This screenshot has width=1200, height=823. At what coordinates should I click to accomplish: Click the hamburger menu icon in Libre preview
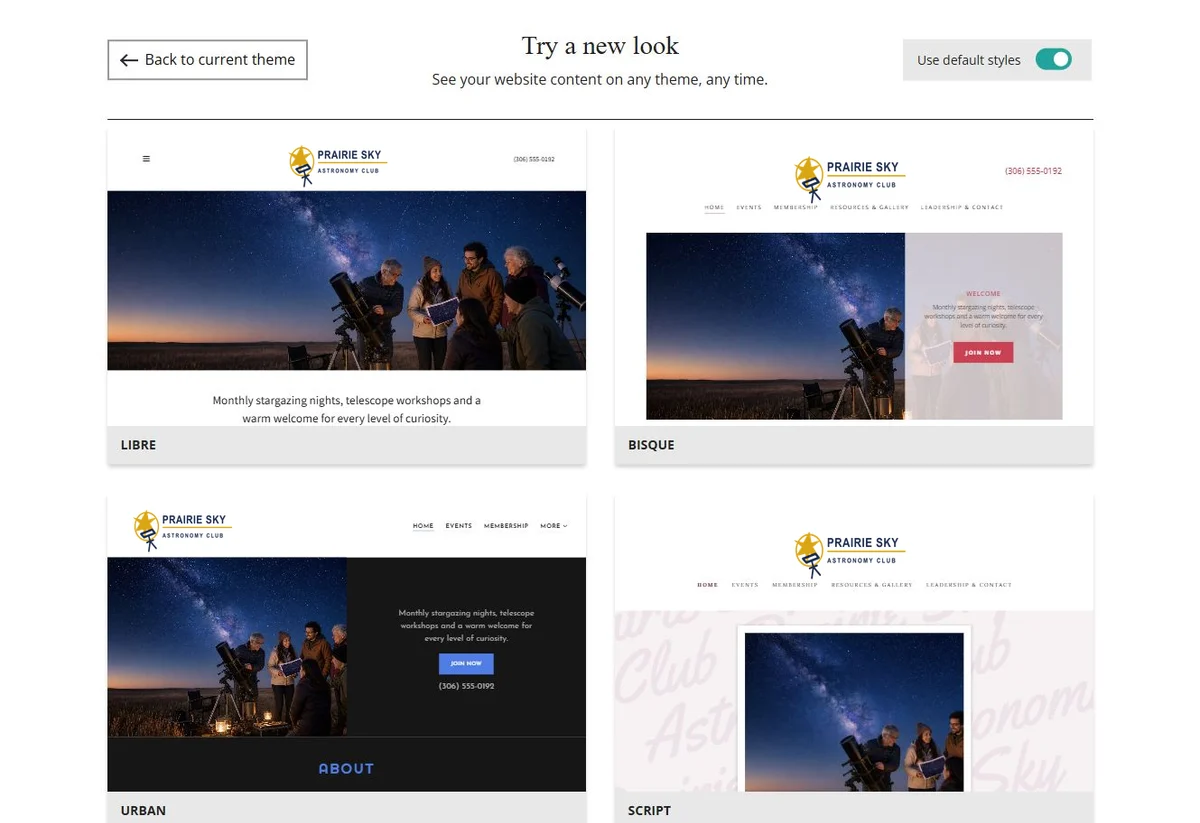(146, 159)
